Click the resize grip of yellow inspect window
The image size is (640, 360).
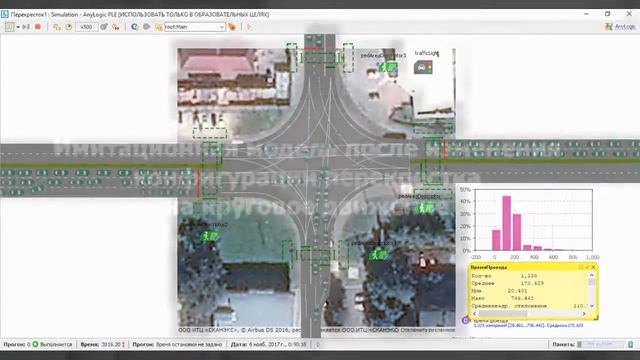pos(596,317)
